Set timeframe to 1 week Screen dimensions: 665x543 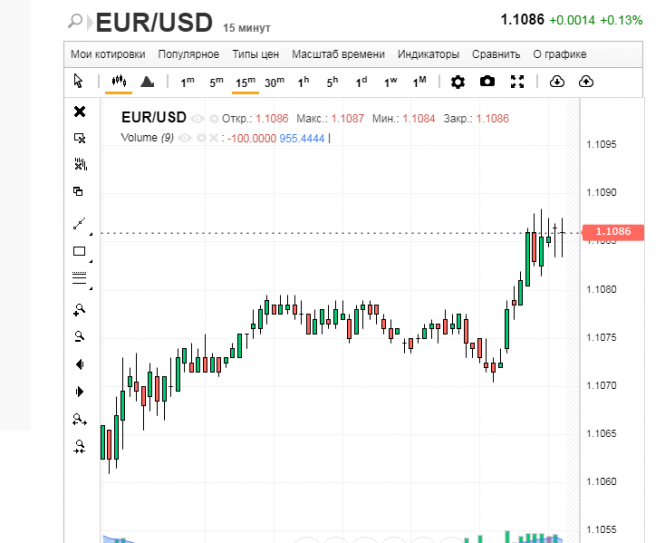(x=391, y=82)
